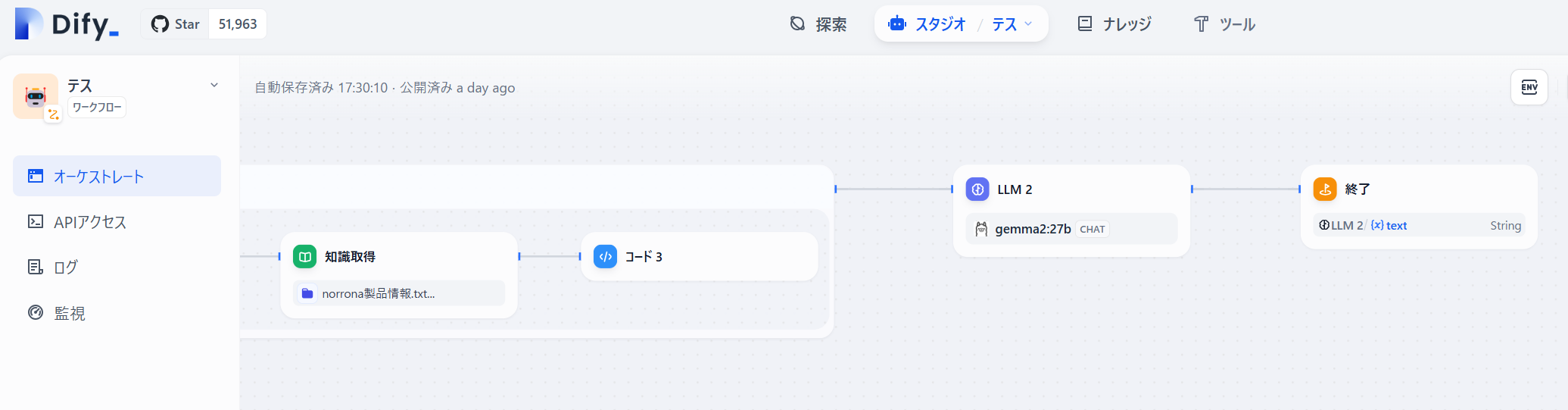Click the gemma2:27b model label
This screenshot has height=410, width=1568.
click(1033, 229)
